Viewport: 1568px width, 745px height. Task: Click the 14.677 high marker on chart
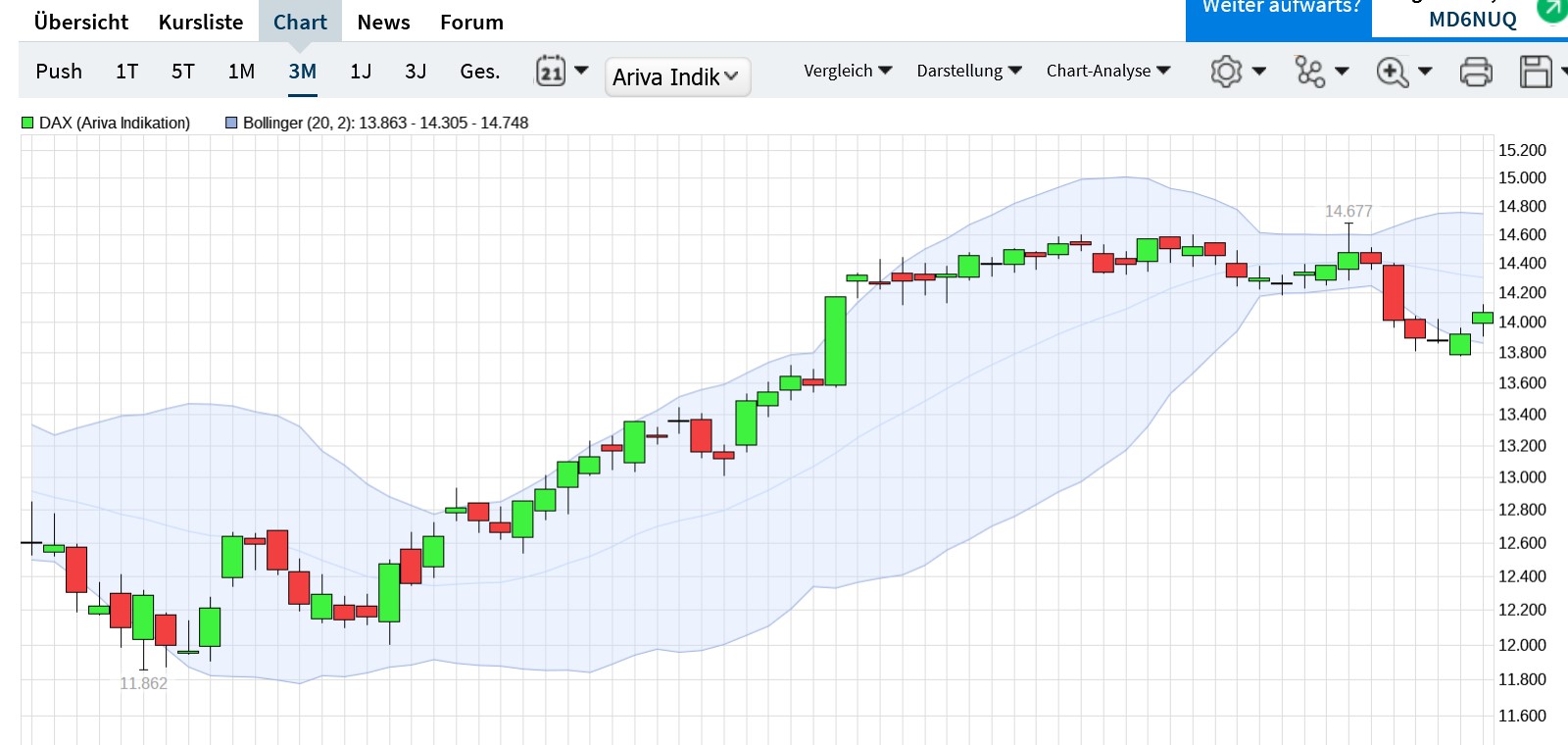click(1348, 211)
